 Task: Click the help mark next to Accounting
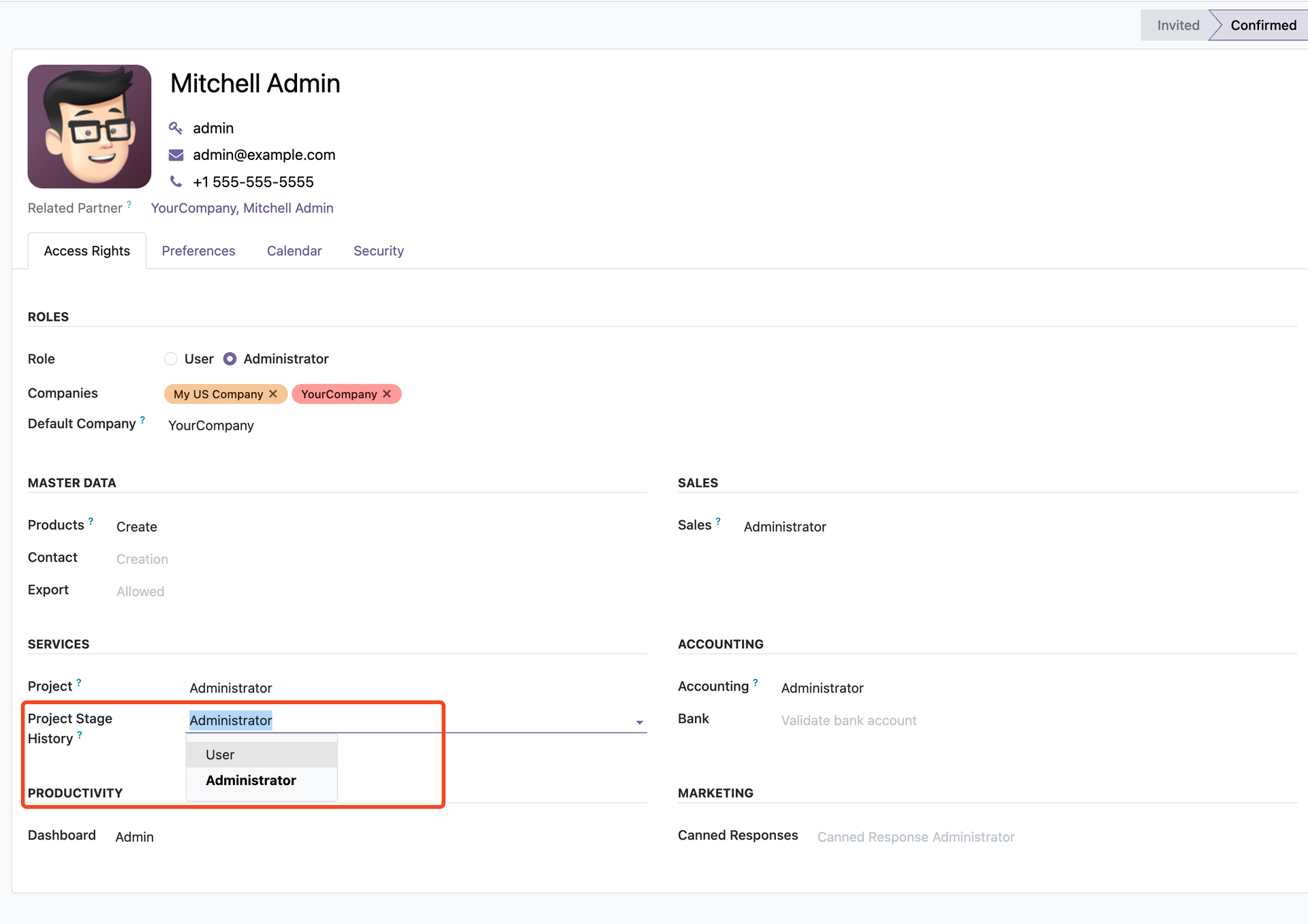[x=755, y=683]
